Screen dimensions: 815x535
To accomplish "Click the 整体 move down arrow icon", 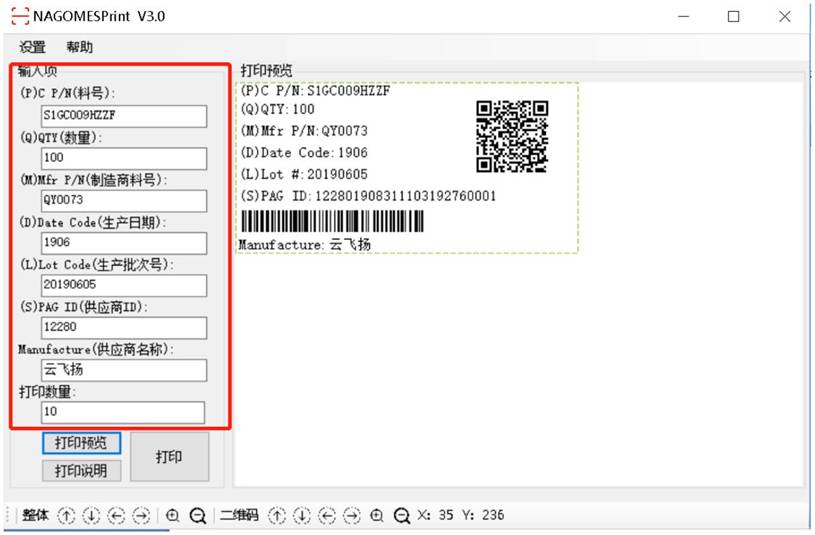I will (x=92, y=516).
